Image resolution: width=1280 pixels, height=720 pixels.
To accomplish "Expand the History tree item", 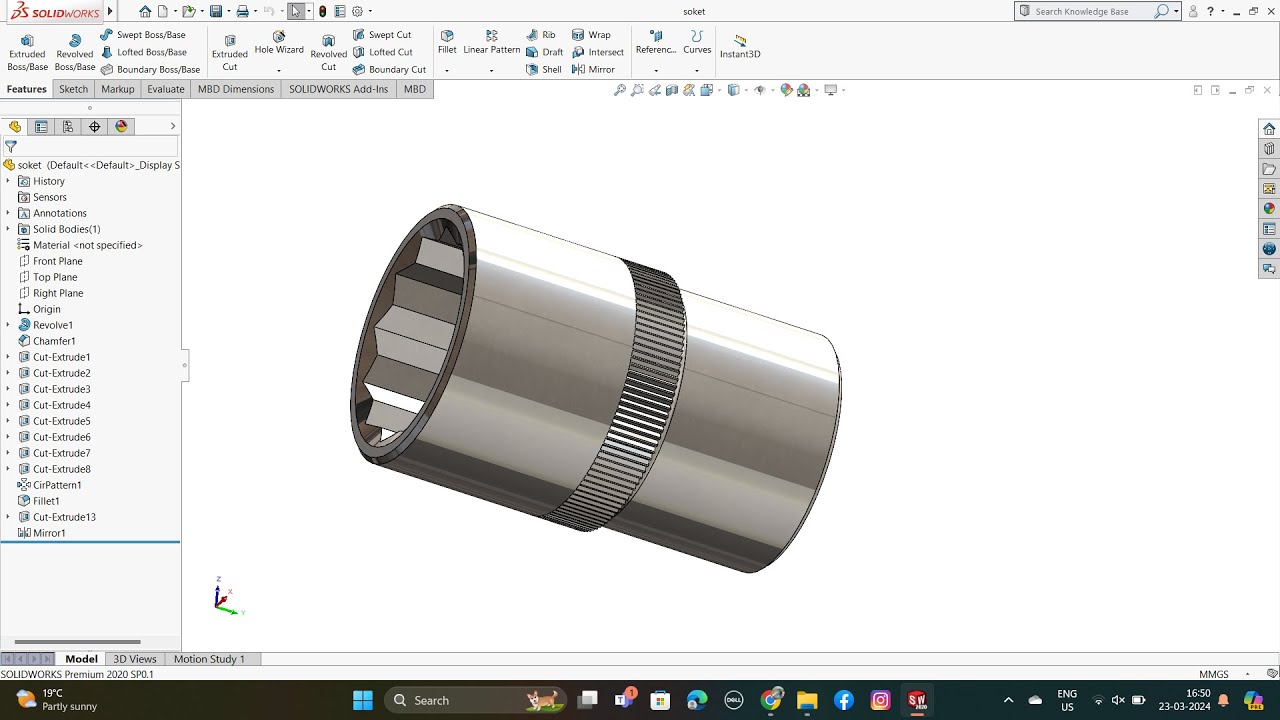I will pos(8,181).
